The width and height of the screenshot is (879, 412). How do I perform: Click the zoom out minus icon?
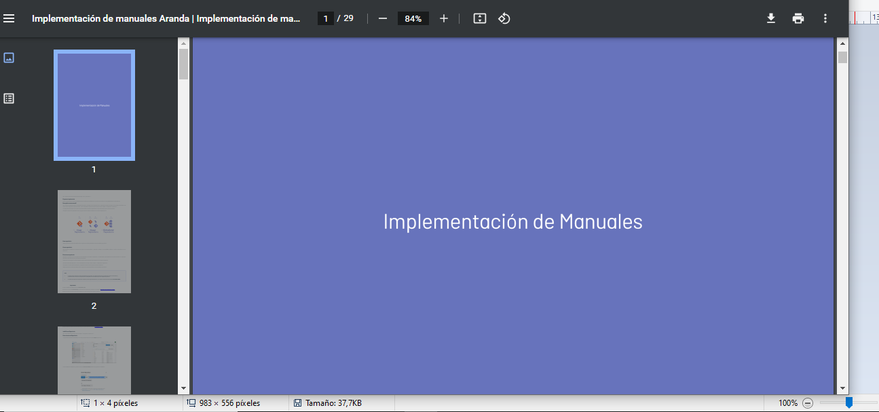(382, 18)
